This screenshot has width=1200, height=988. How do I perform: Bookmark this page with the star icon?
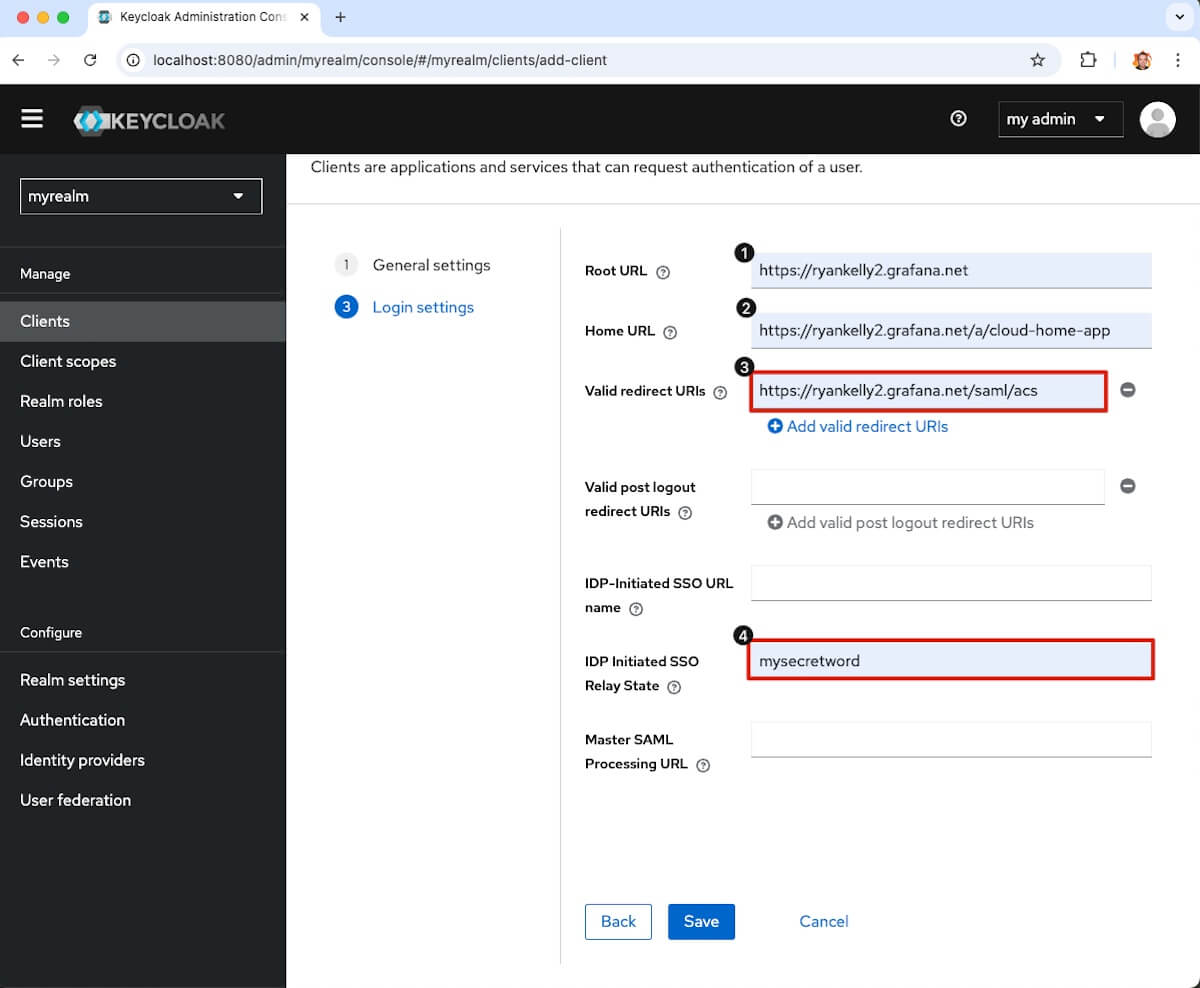coord(1037,60)
